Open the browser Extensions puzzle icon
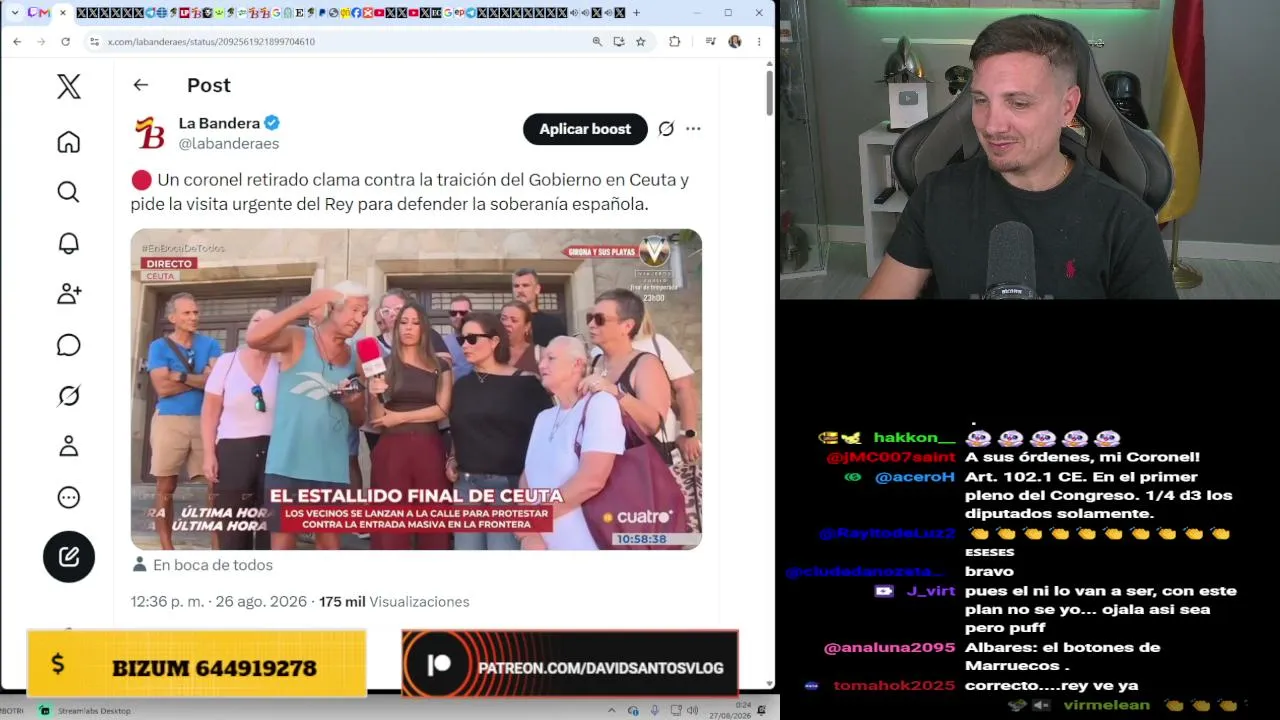Image resolution: width=1280 pixels, height=720 pixels. click(x=674, y=42)
